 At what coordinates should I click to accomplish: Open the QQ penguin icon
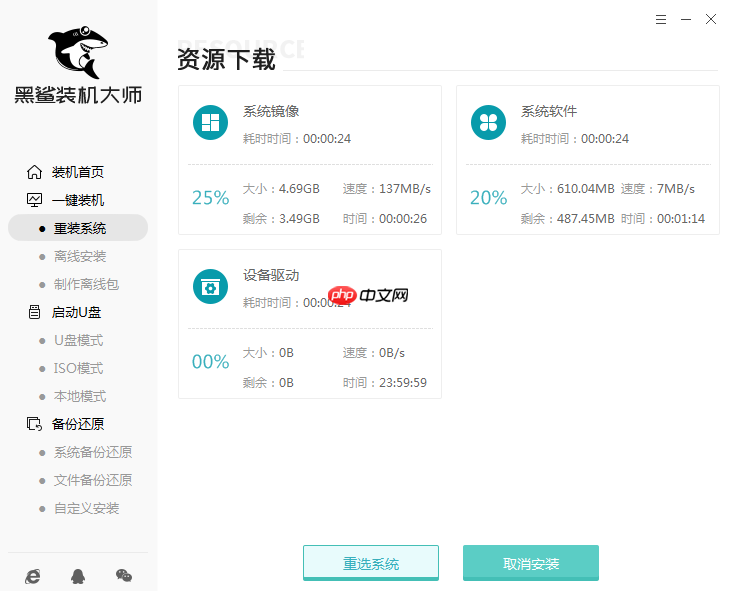click(x=78, y=576)
